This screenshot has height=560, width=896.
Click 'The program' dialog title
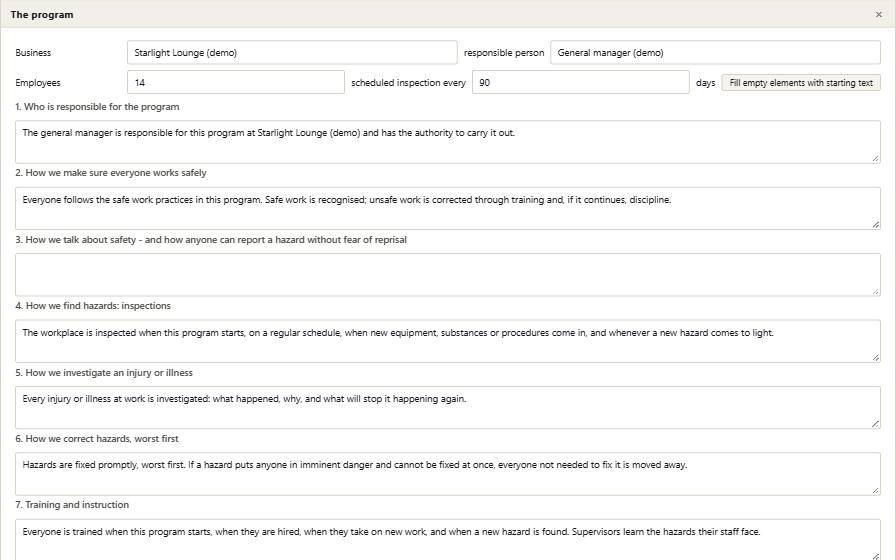click(x=42, y=15)
